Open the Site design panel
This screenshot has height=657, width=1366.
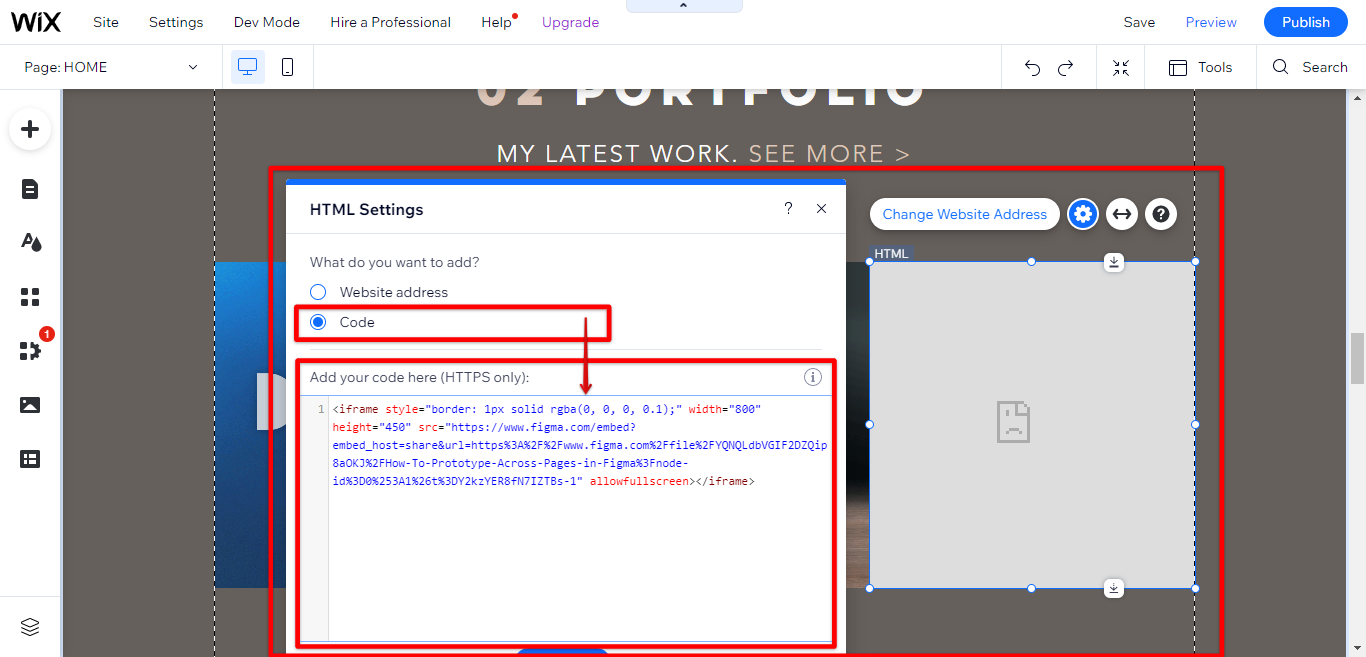pos(30,242)
